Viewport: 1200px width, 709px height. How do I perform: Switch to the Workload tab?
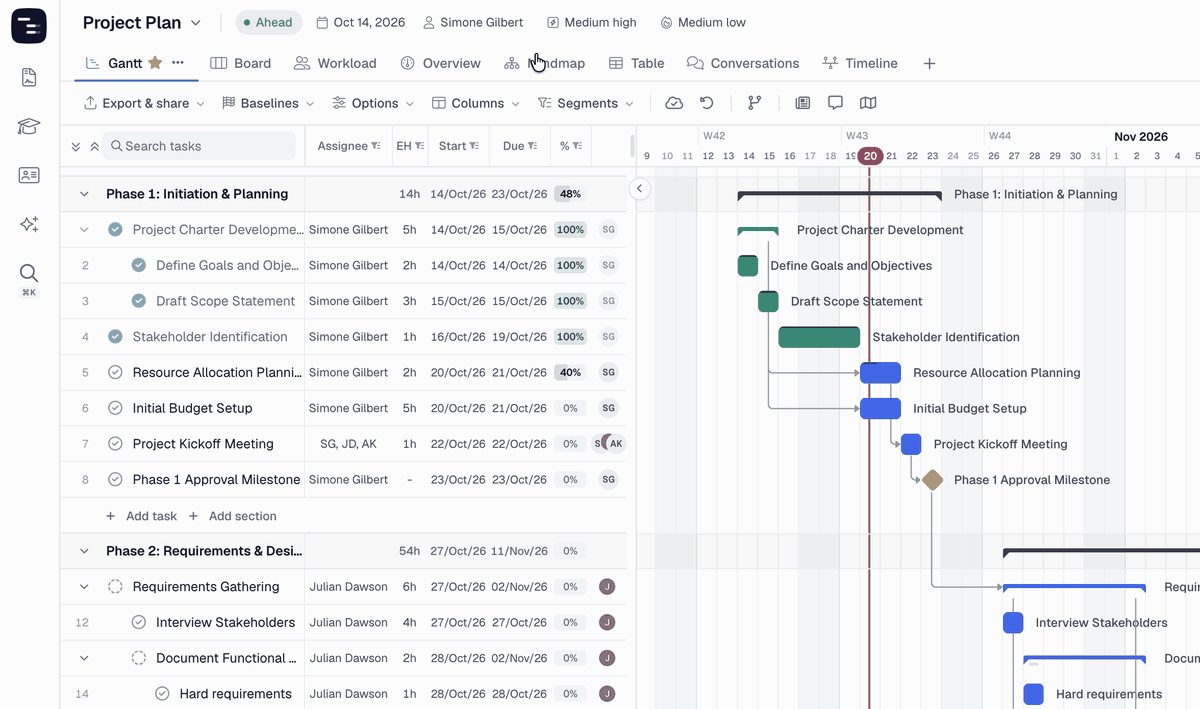pos(335,63)
